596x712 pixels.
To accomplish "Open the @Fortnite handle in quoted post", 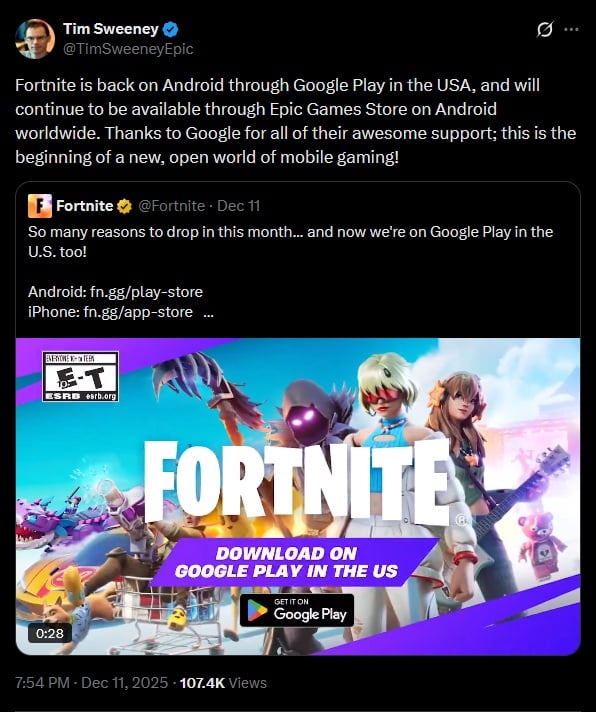I will pos(171,206).
